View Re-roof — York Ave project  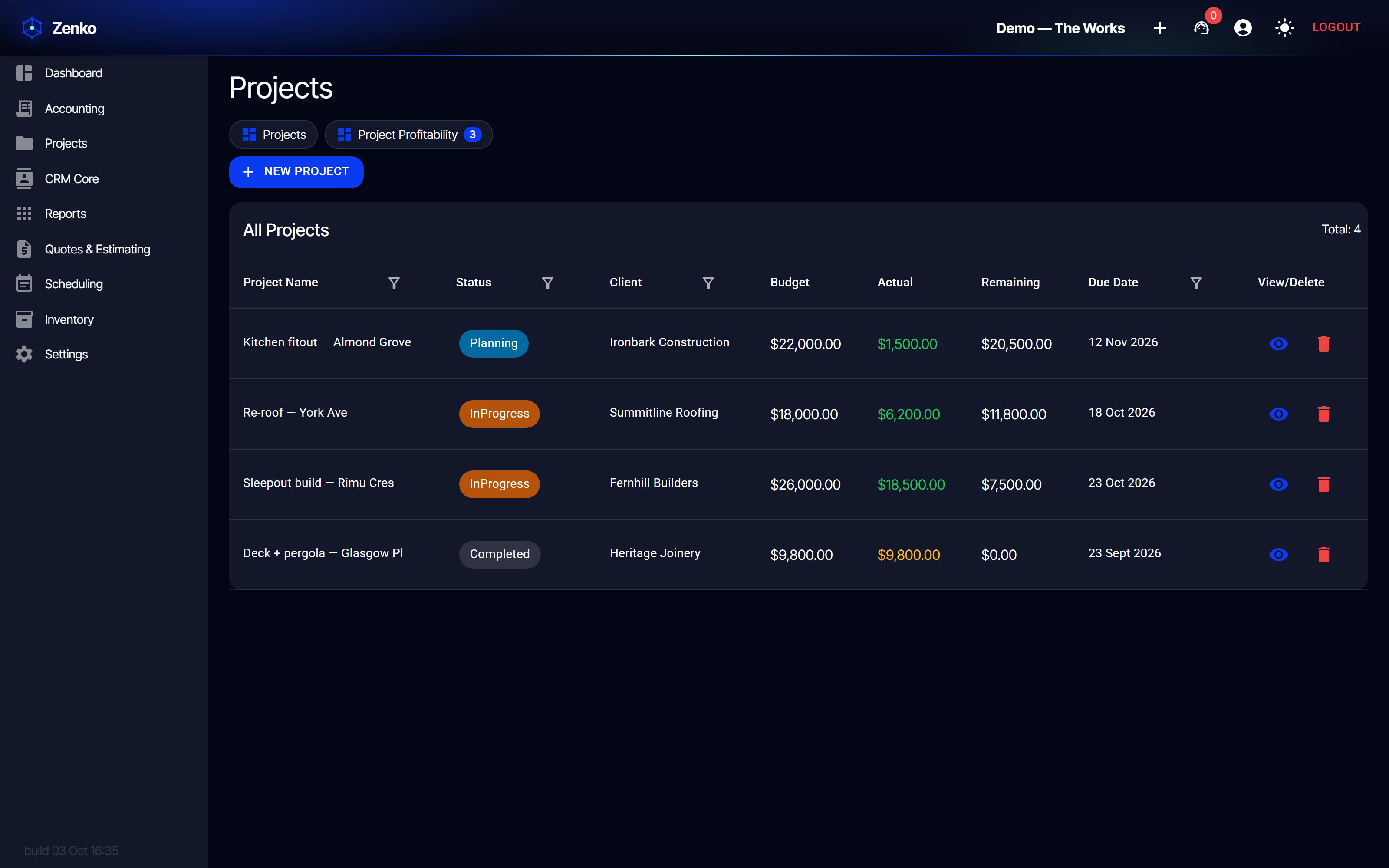coord(1278,414)
